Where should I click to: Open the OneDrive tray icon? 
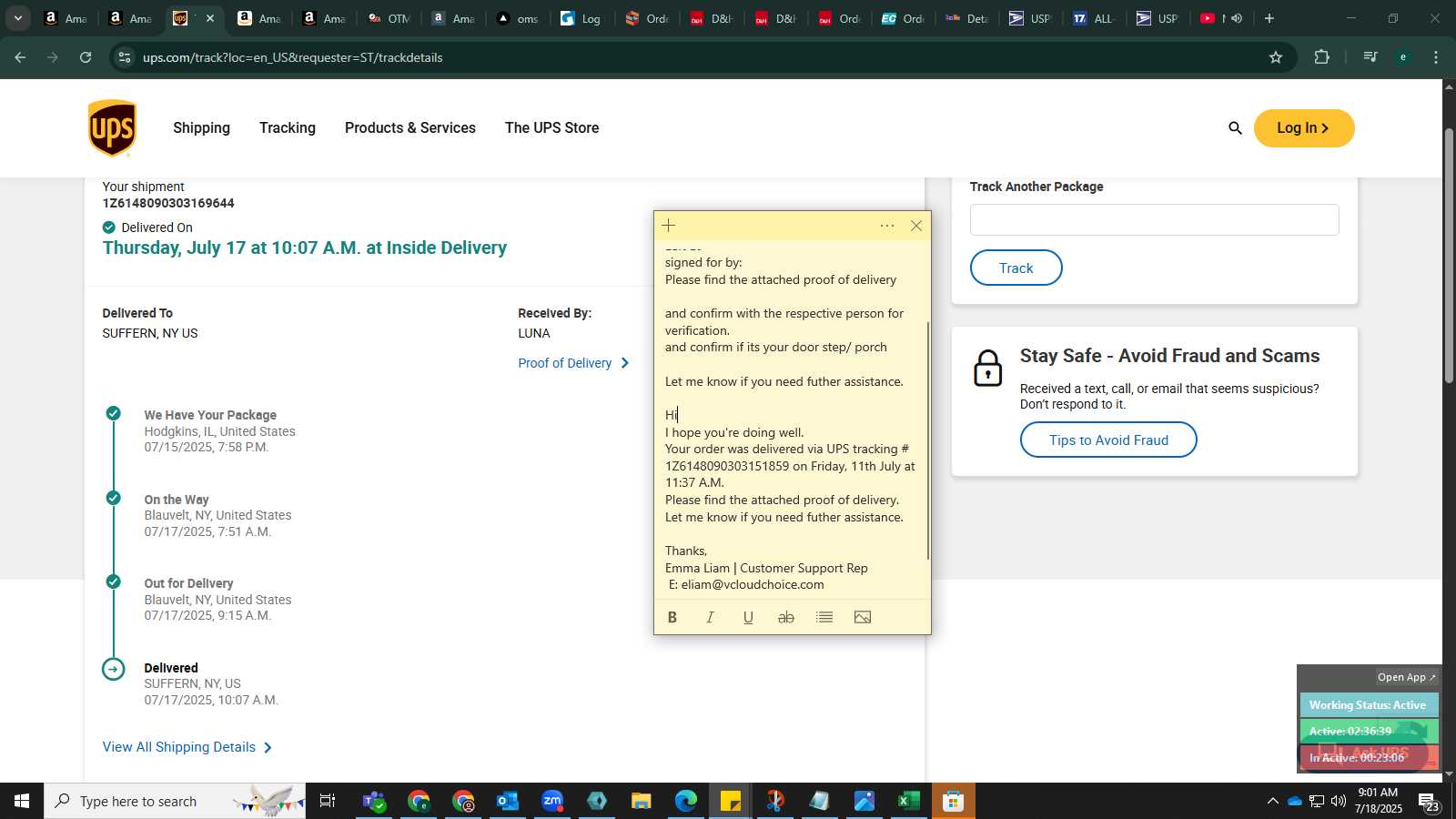[1295, 801]
